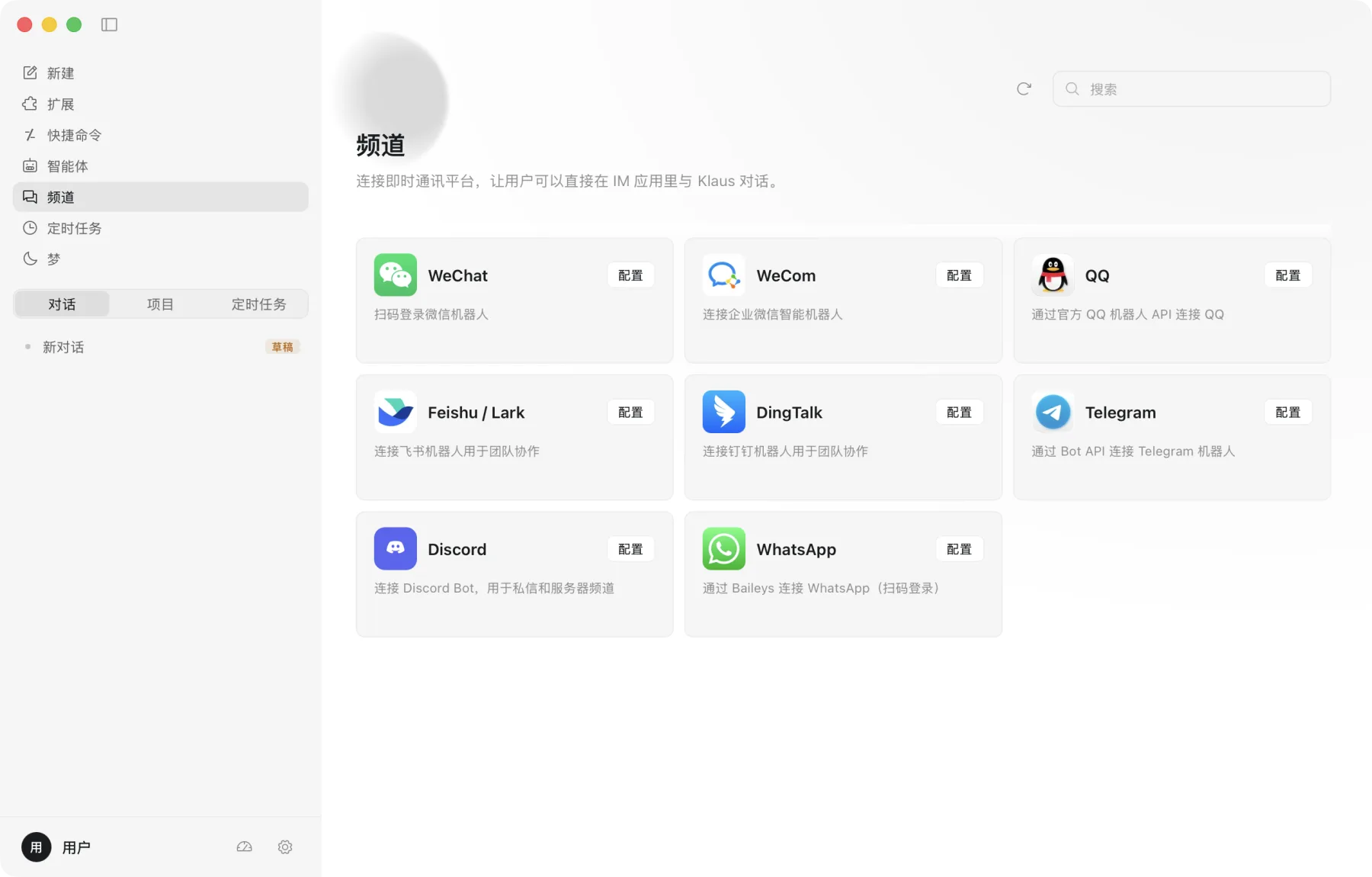Click the WeChat app icon

coord(395,275)
